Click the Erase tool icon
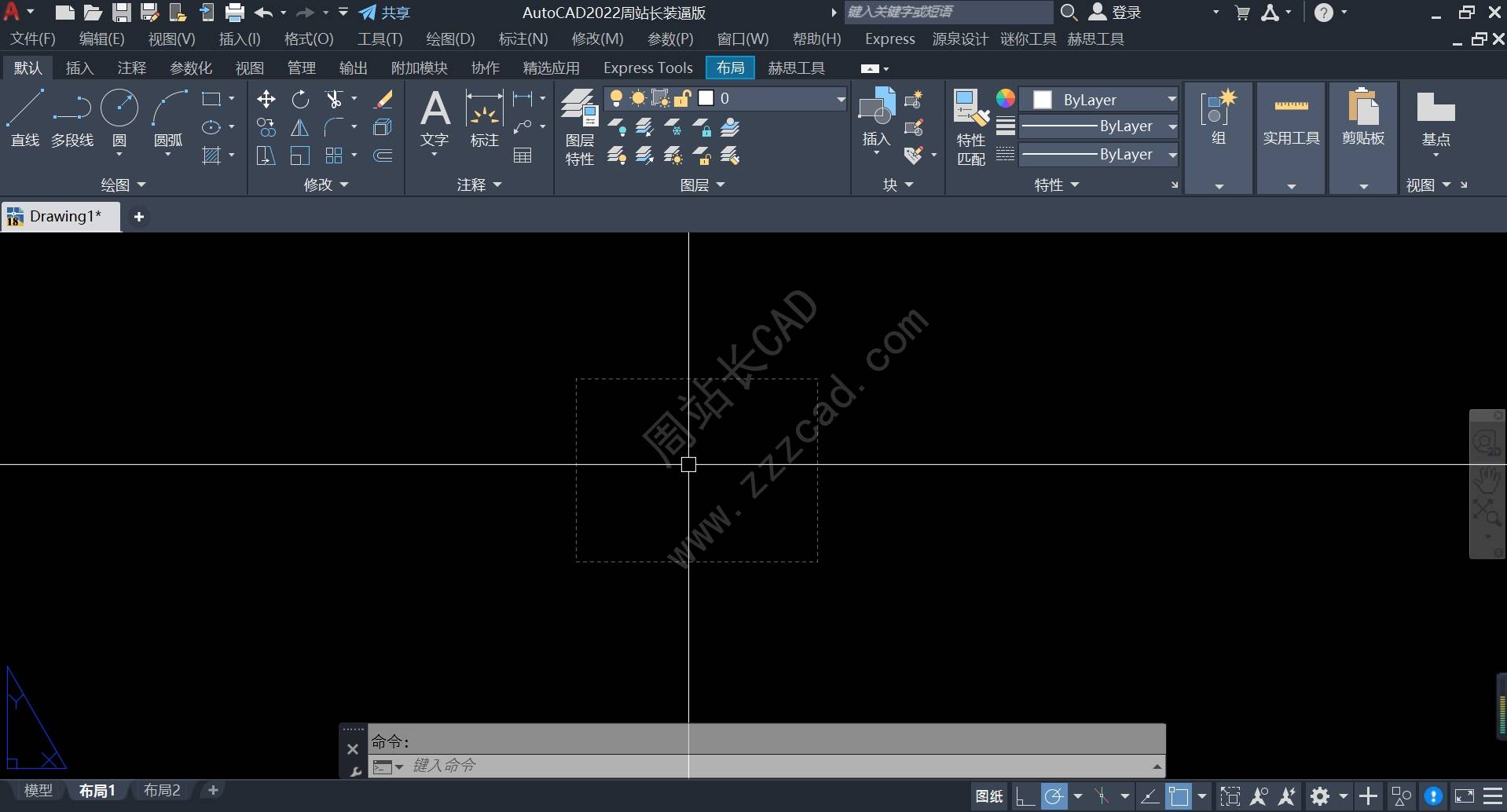 (x=383, y=99)
